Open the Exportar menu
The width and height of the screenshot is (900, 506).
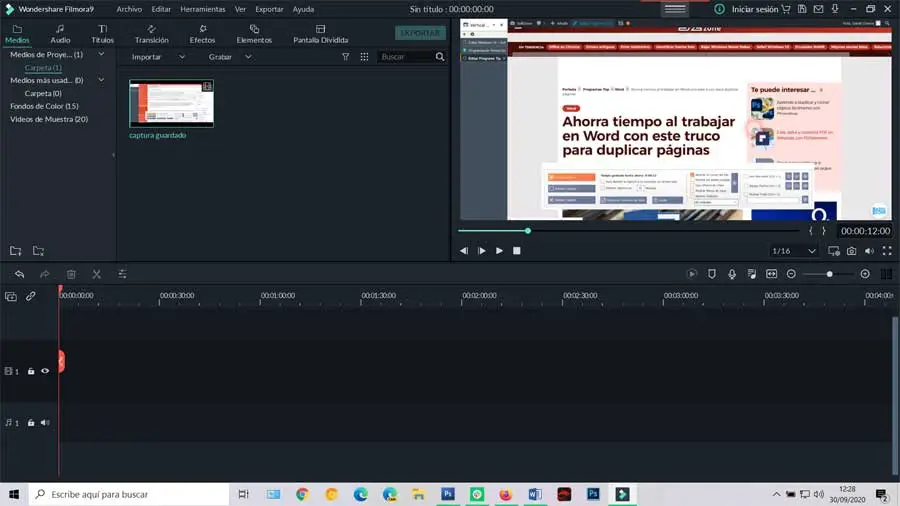(269, 9)
